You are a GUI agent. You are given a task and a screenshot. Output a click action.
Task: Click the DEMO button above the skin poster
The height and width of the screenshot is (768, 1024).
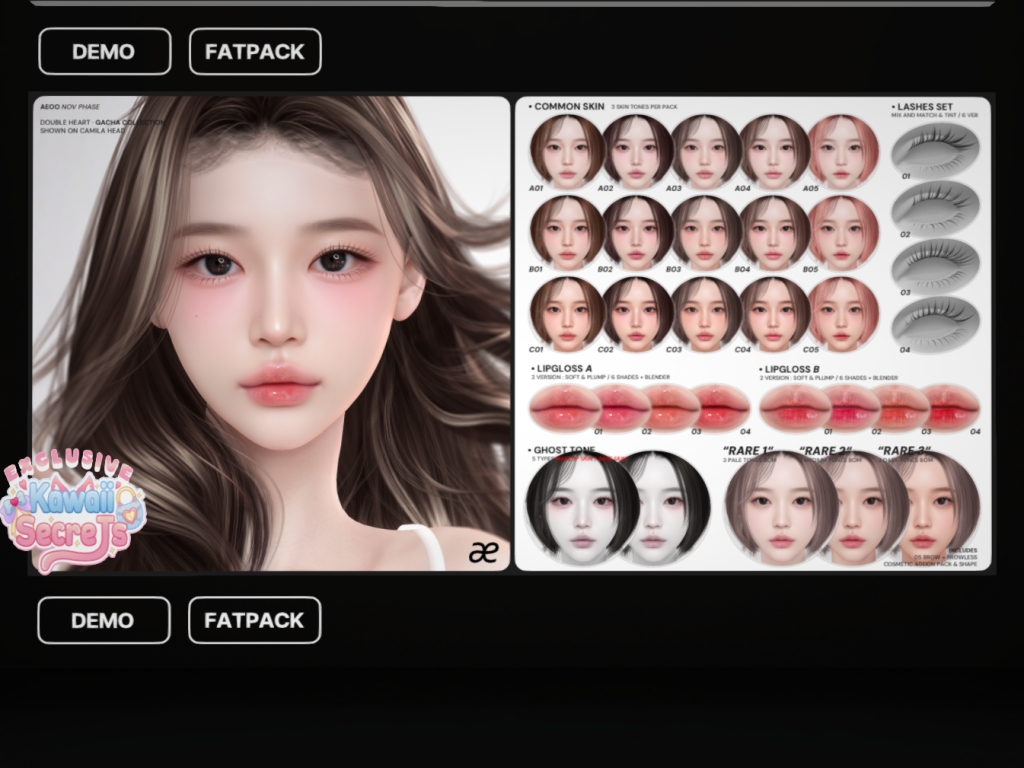(104, 52)
